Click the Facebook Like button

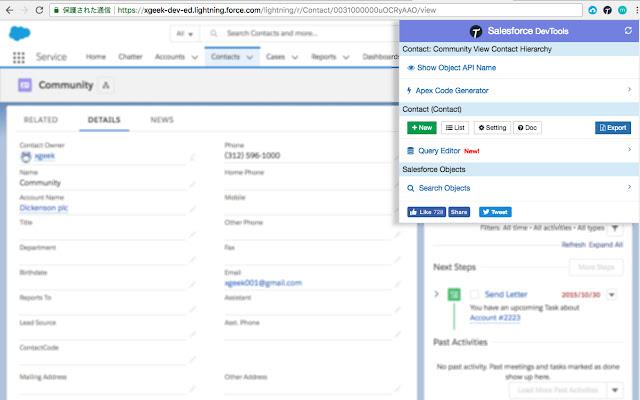click(x=426, y=212)
